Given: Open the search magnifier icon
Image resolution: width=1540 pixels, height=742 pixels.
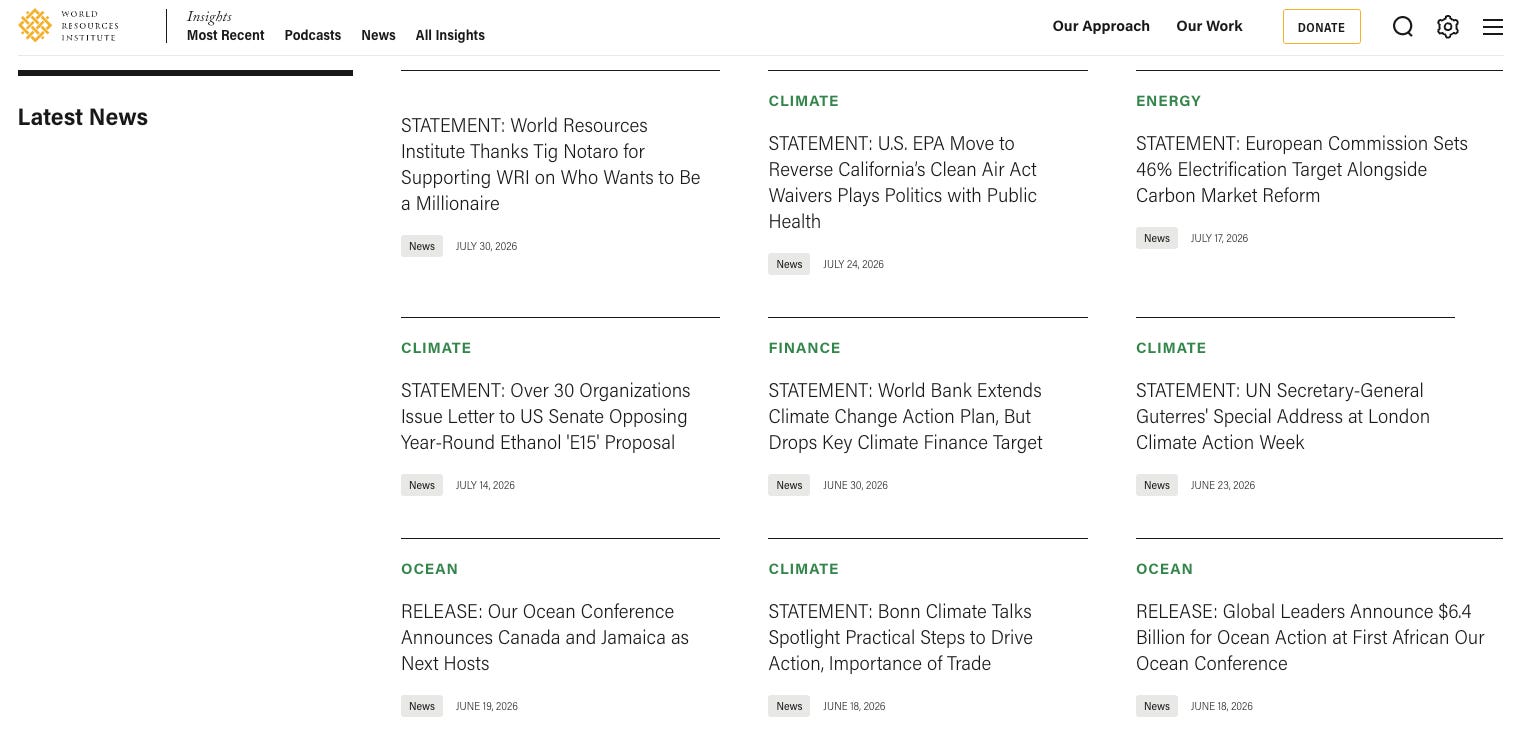Looking at the screenshot, I should [1402, 27].
